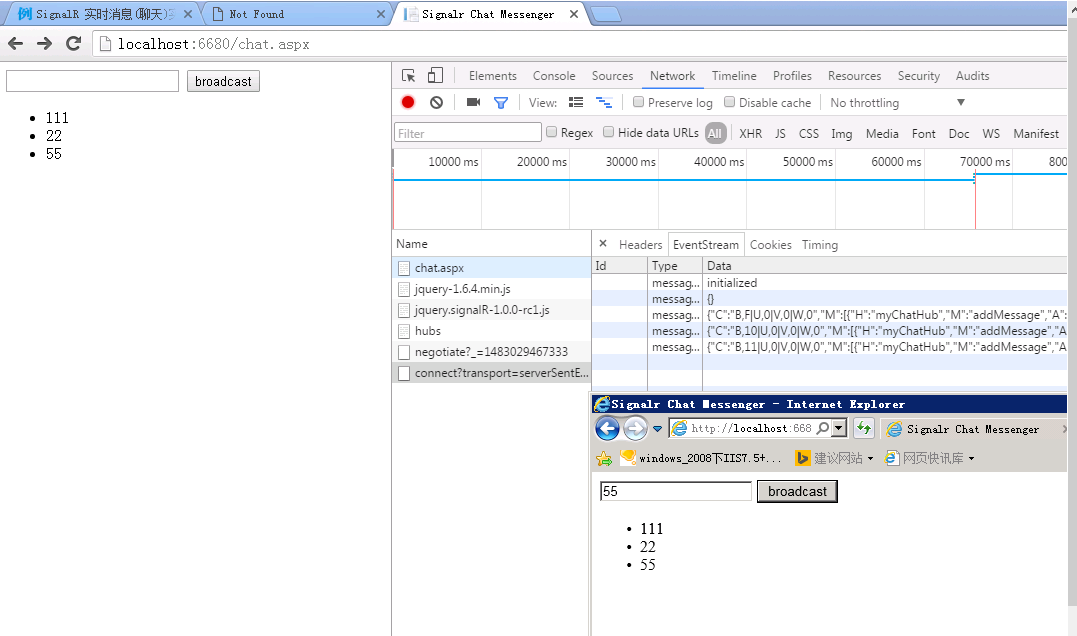Open the Sources panel tab

click(x=612, y=76)
